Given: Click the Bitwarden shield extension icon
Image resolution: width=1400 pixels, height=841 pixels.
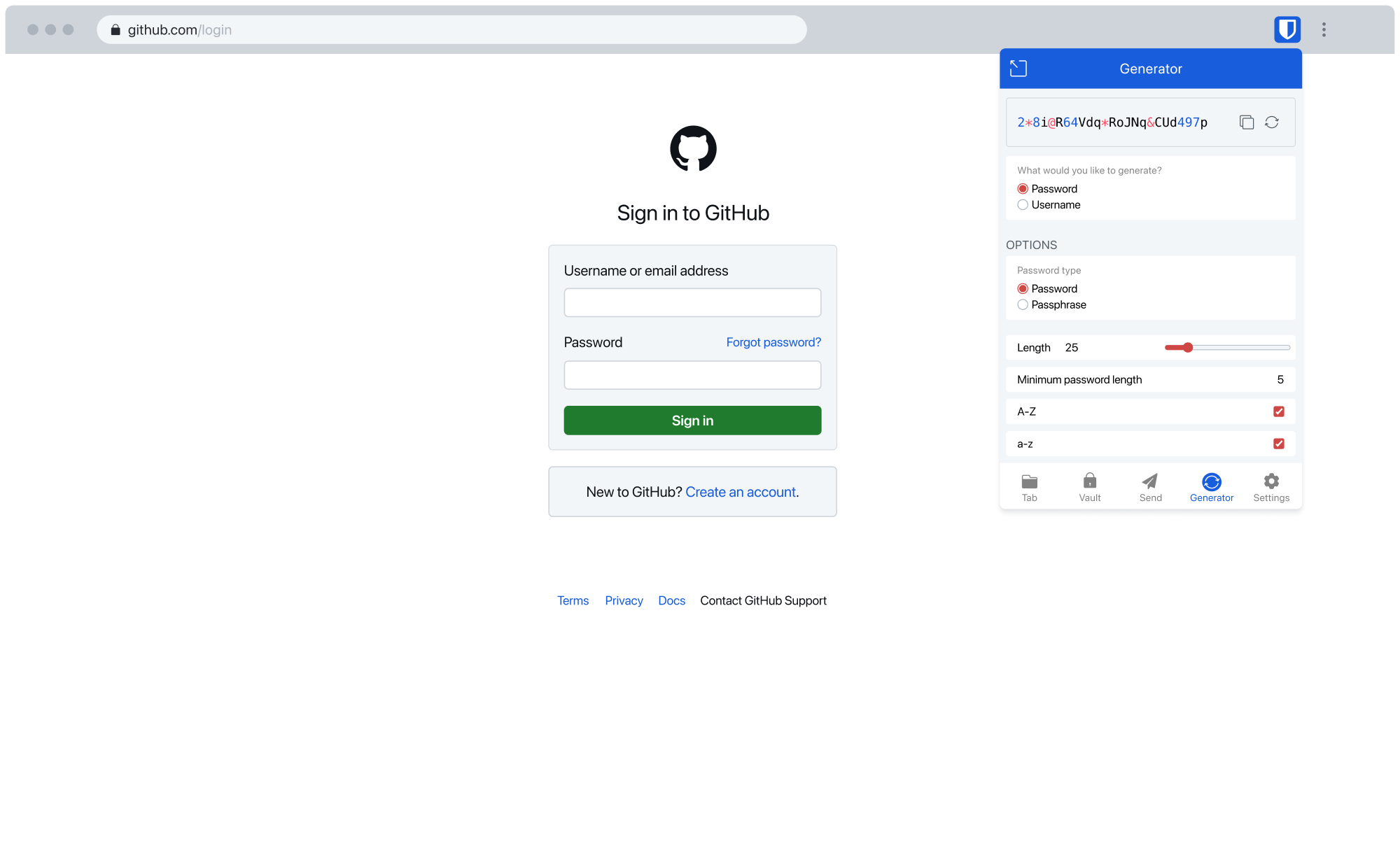Looking at the screenshot, I should click(x=1287, y=29).
